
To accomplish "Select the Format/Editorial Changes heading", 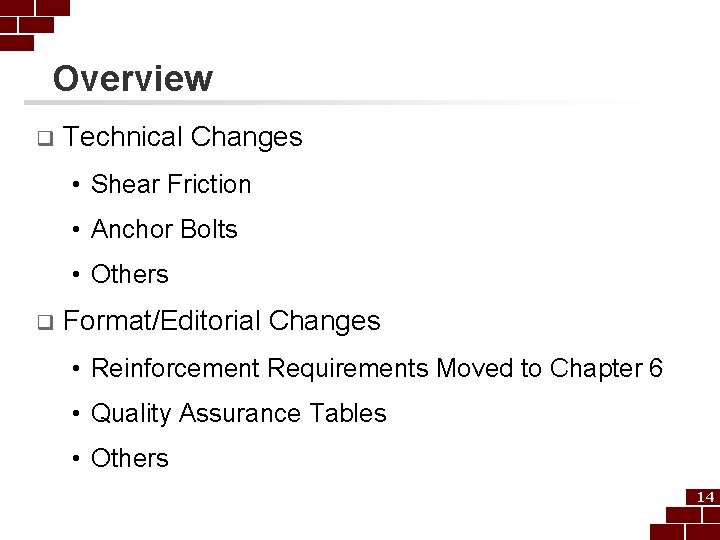I will 222,321.
